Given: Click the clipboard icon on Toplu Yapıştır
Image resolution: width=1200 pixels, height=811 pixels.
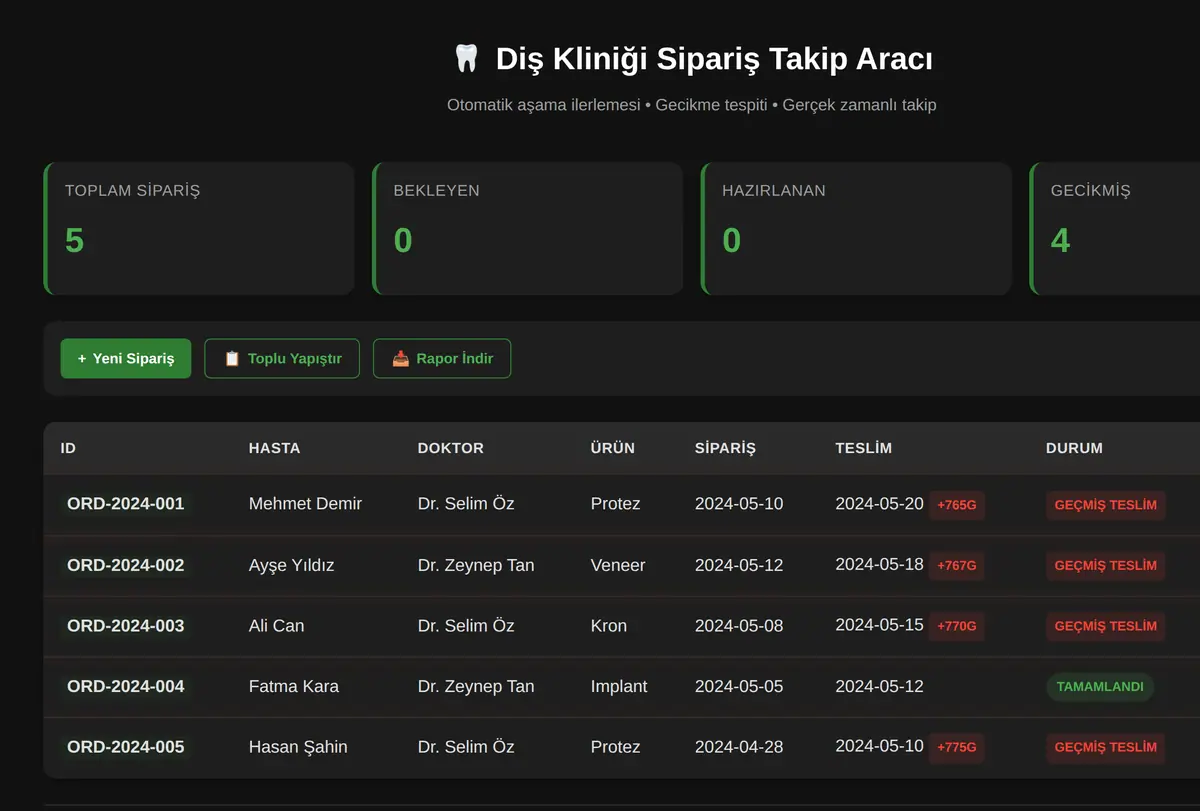Looking at the screenshot, I should (x=232, y=358).
